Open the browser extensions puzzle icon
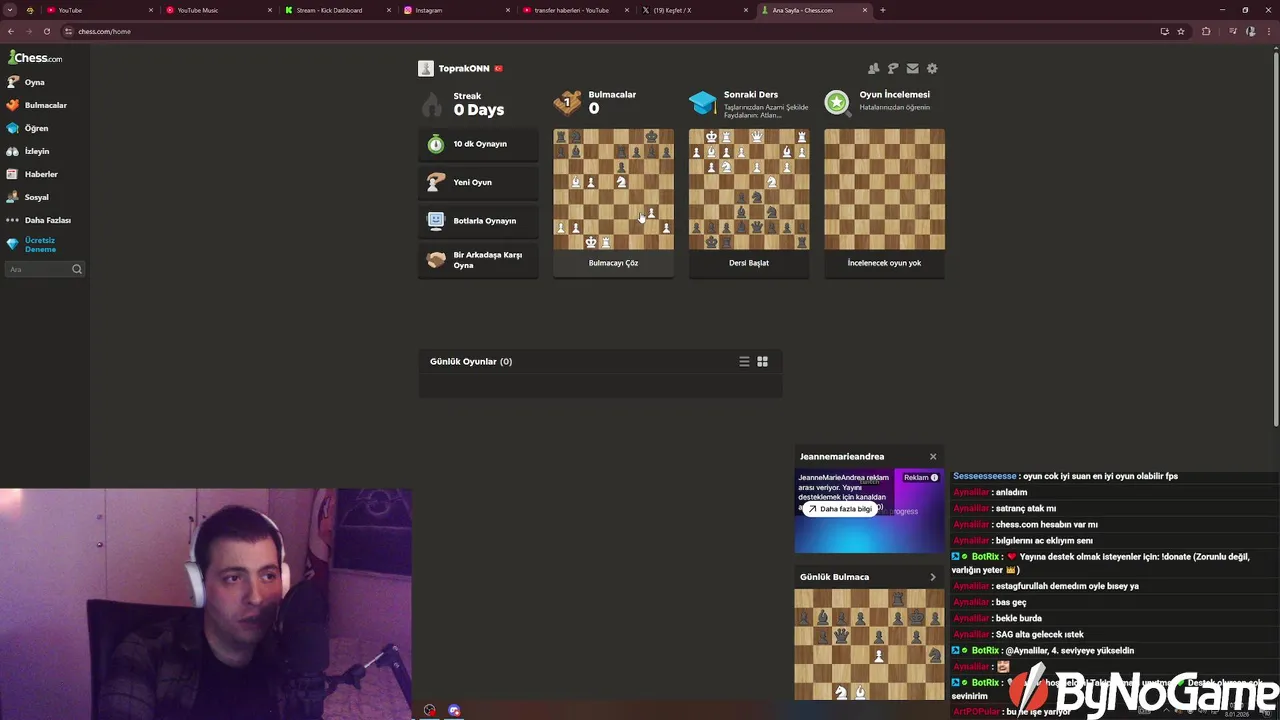1280x720 pixels. click(1206, 31)
